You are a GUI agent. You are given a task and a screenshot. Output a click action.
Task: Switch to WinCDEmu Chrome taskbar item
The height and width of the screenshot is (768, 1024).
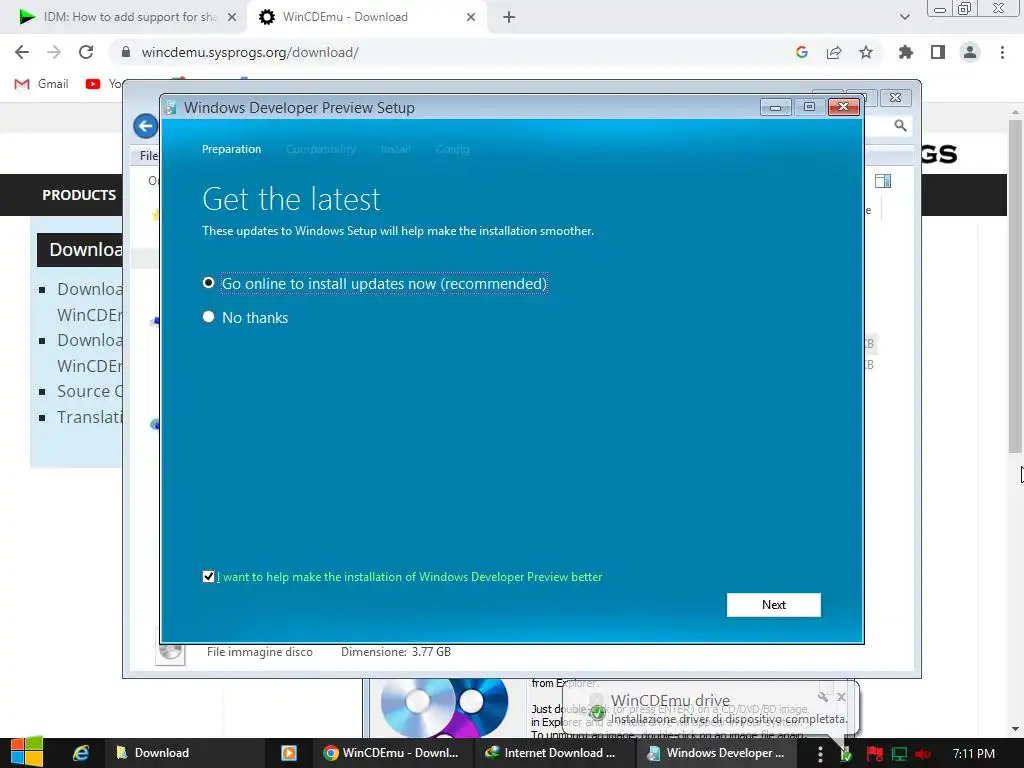[391, 753]
